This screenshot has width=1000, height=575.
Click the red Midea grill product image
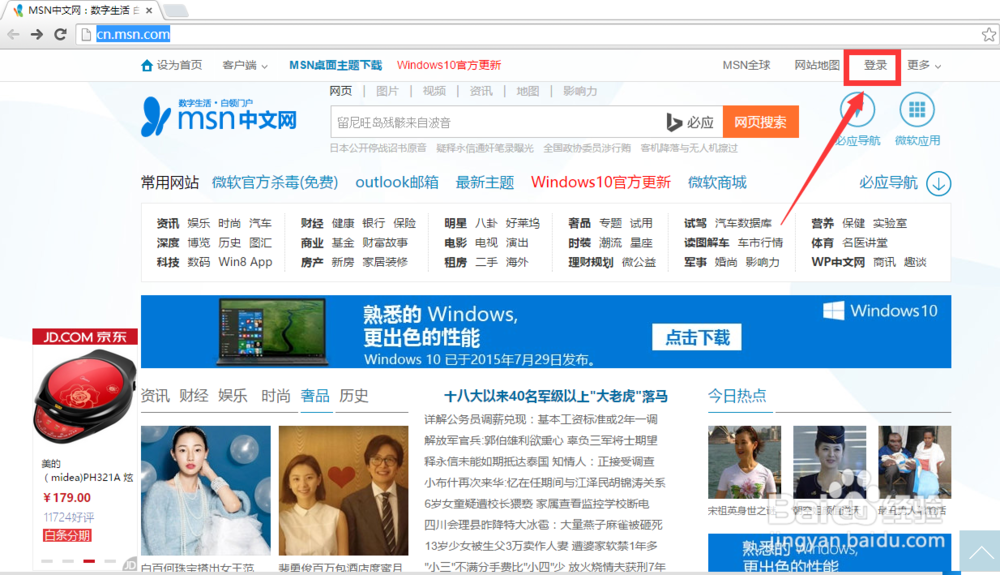coord(85,398)
